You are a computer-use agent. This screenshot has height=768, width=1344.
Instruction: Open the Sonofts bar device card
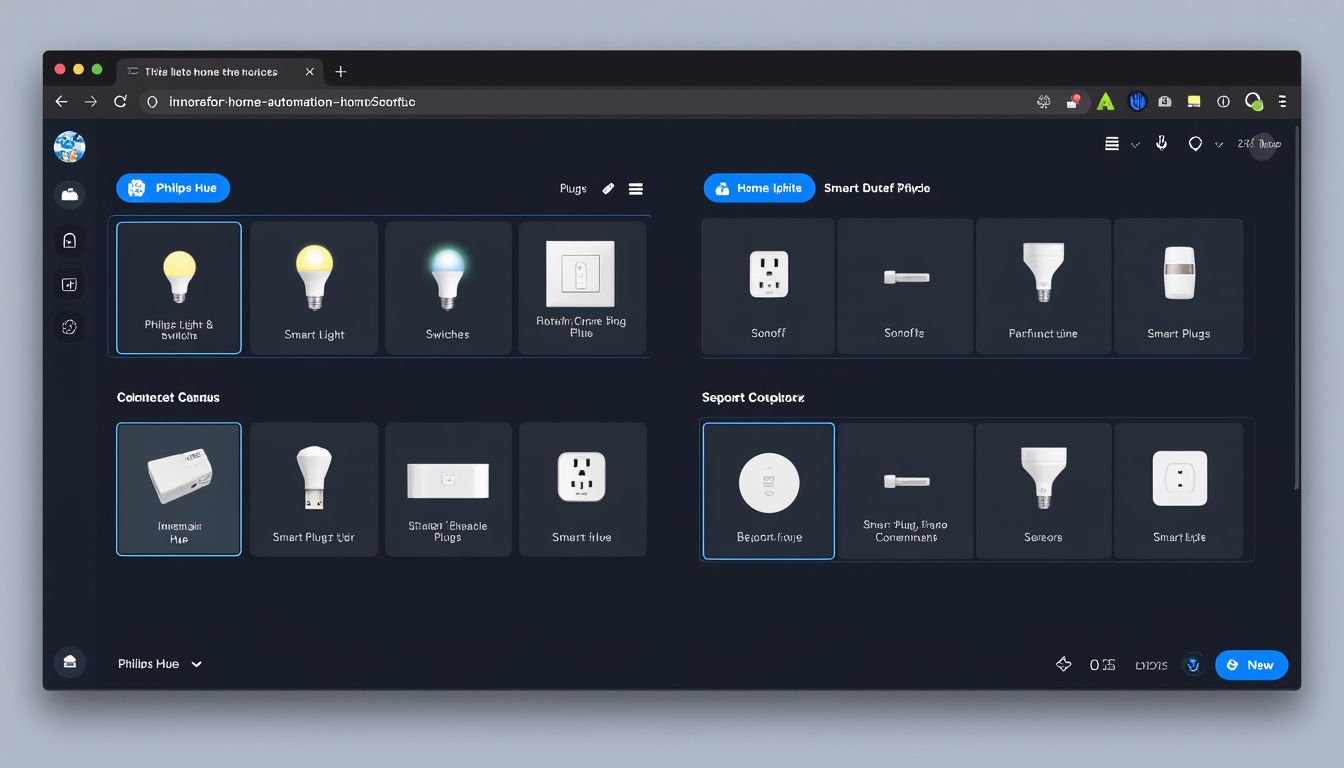coord(905,286)
